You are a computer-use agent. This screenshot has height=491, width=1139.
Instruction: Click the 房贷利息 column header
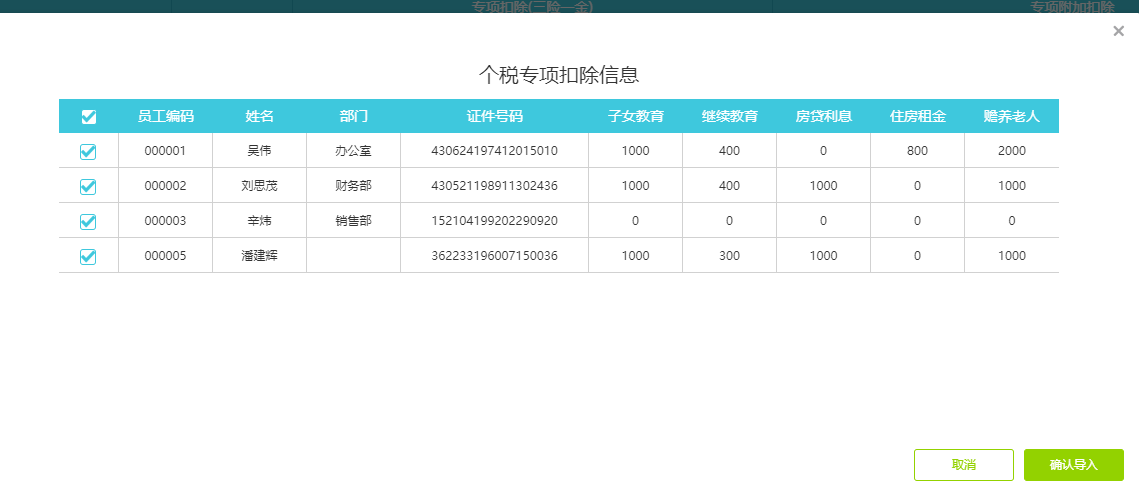click(x=823, y=116)
